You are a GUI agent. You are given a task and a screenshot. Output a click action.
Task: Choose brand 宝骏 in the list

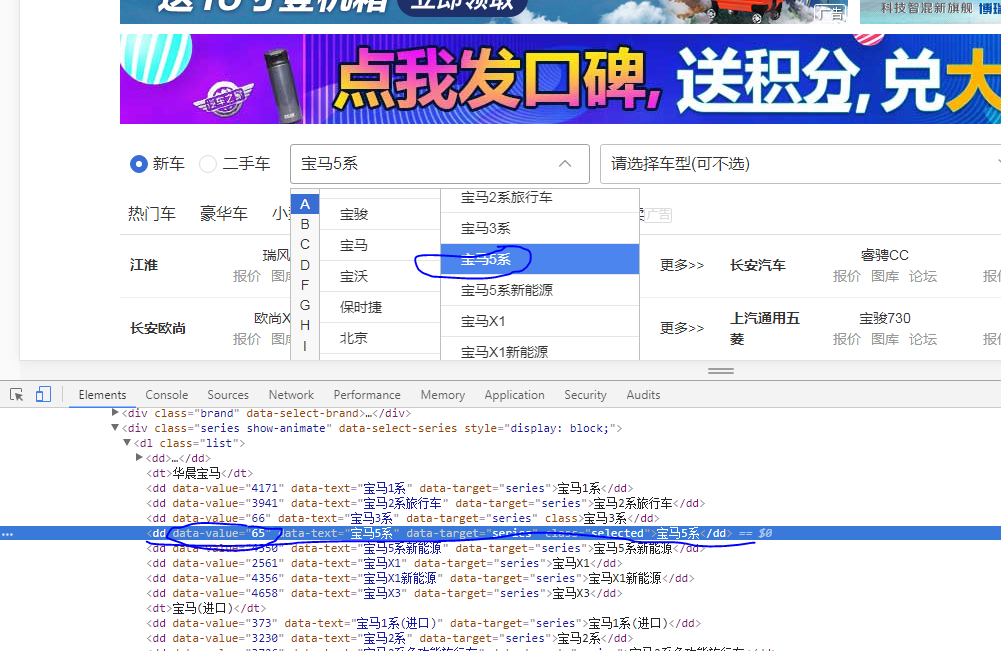tap(380, 214)
